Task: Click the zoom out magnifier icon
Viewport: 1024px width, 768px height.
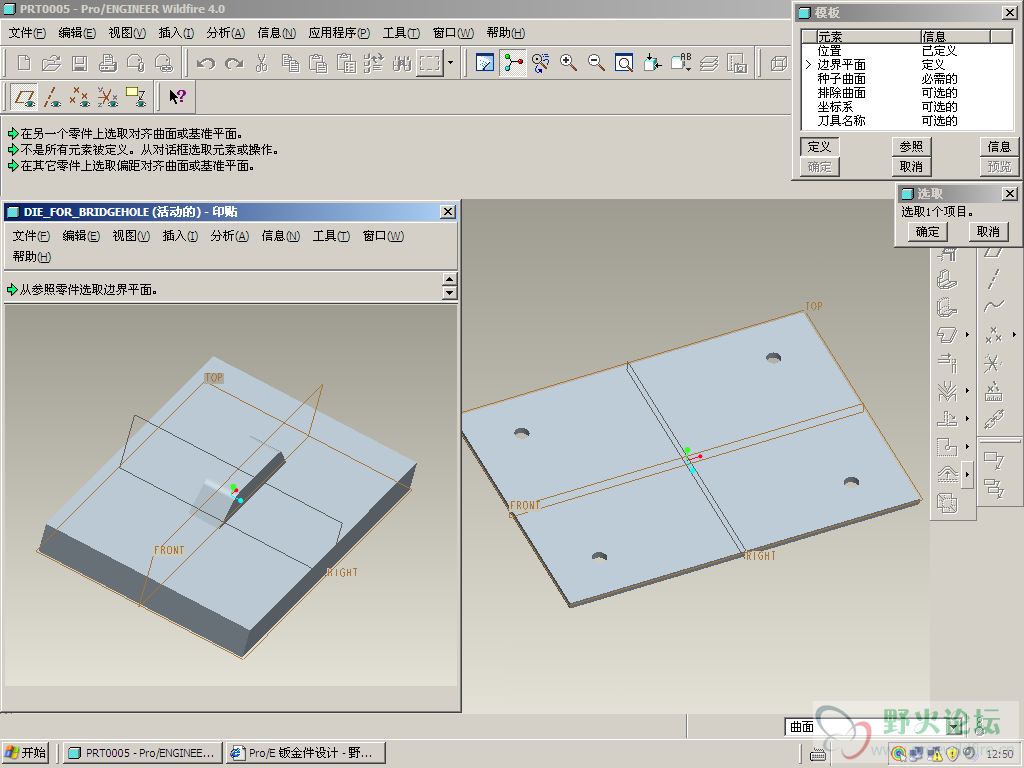Action: (596, 63)
